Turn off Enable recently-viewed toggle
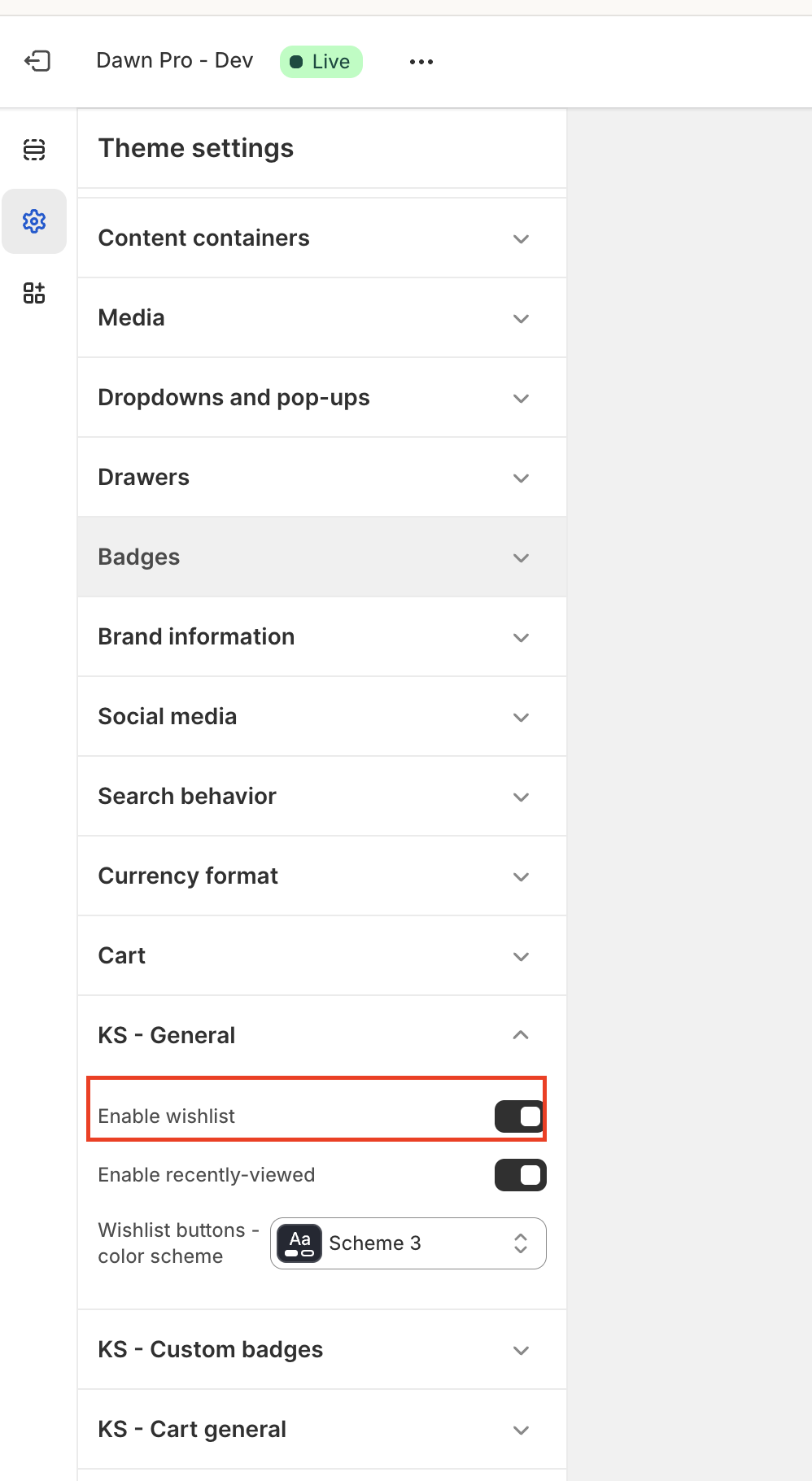The height and width of the screenshot is (1481, 812). (x=520, y=1175)
